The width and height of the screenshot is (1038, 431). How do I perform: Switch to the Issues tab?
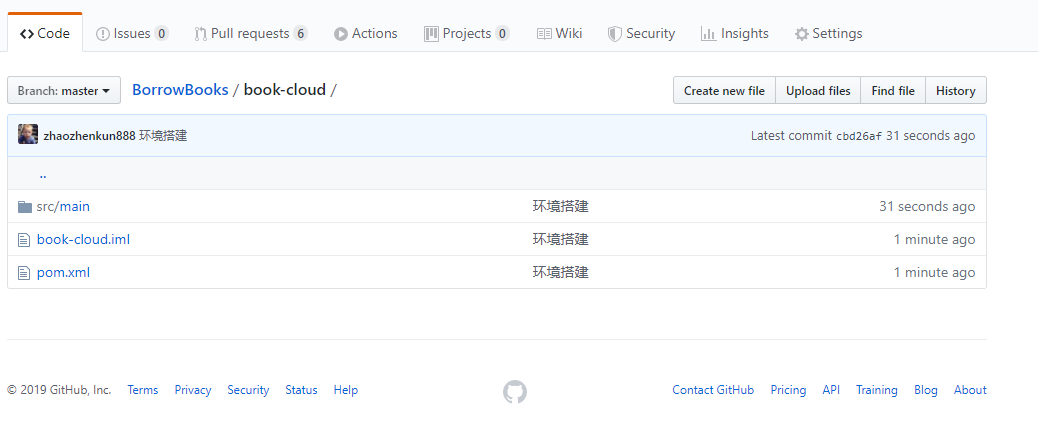(132, 33)
